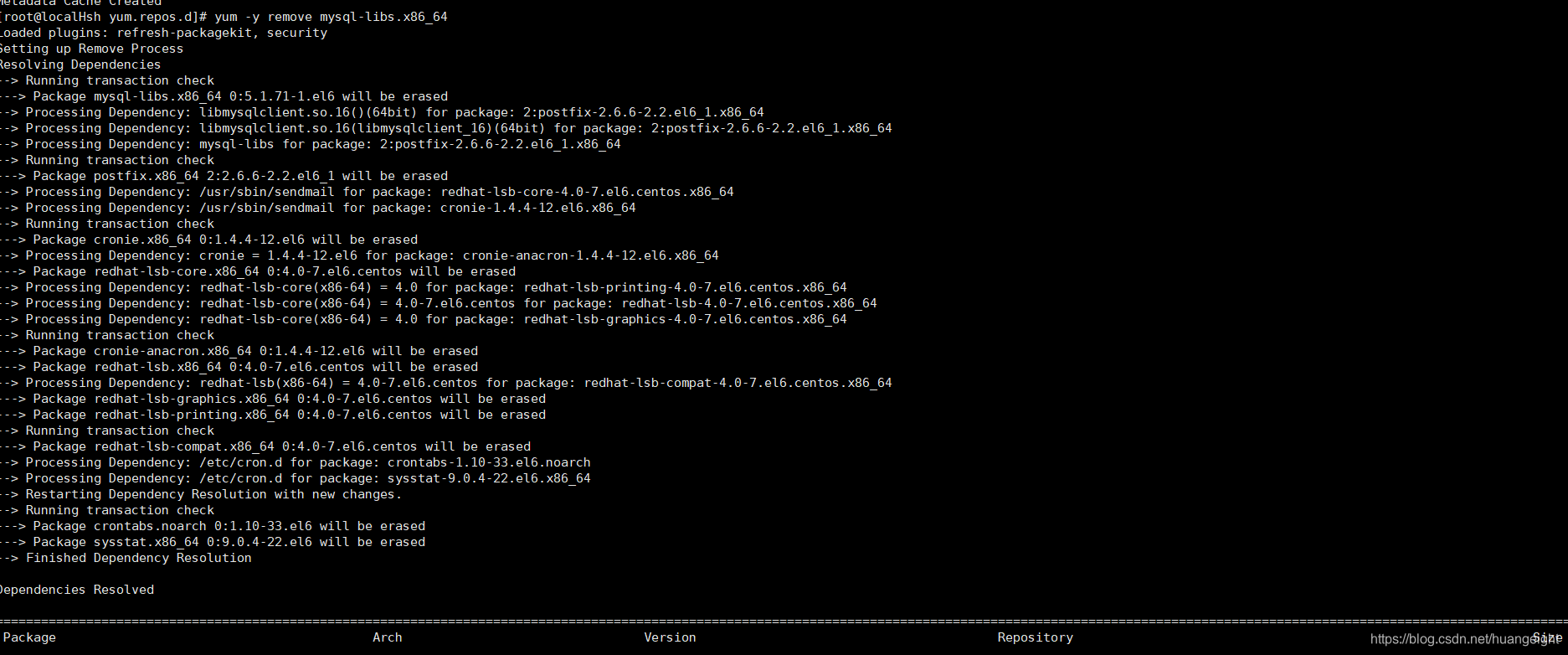The height and width of the screenshot is (655, 1568).
Task: Click the redhat-lsb-printing dependency line
Action: 424,287
